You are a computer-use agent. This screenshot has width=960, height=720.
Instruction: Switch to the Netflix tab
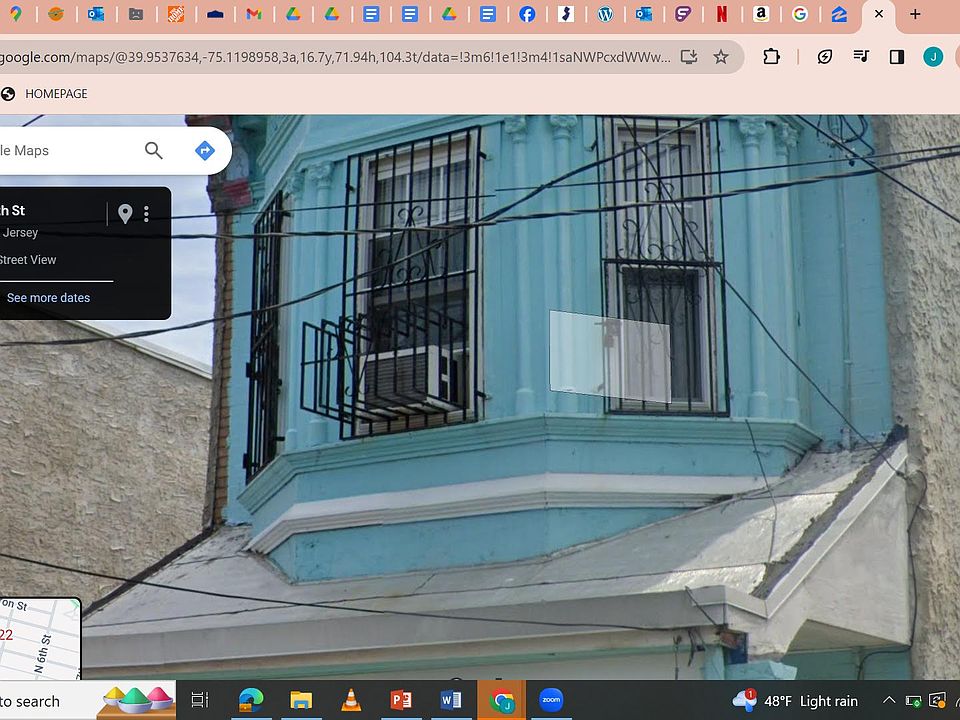[x=722, y=13]
